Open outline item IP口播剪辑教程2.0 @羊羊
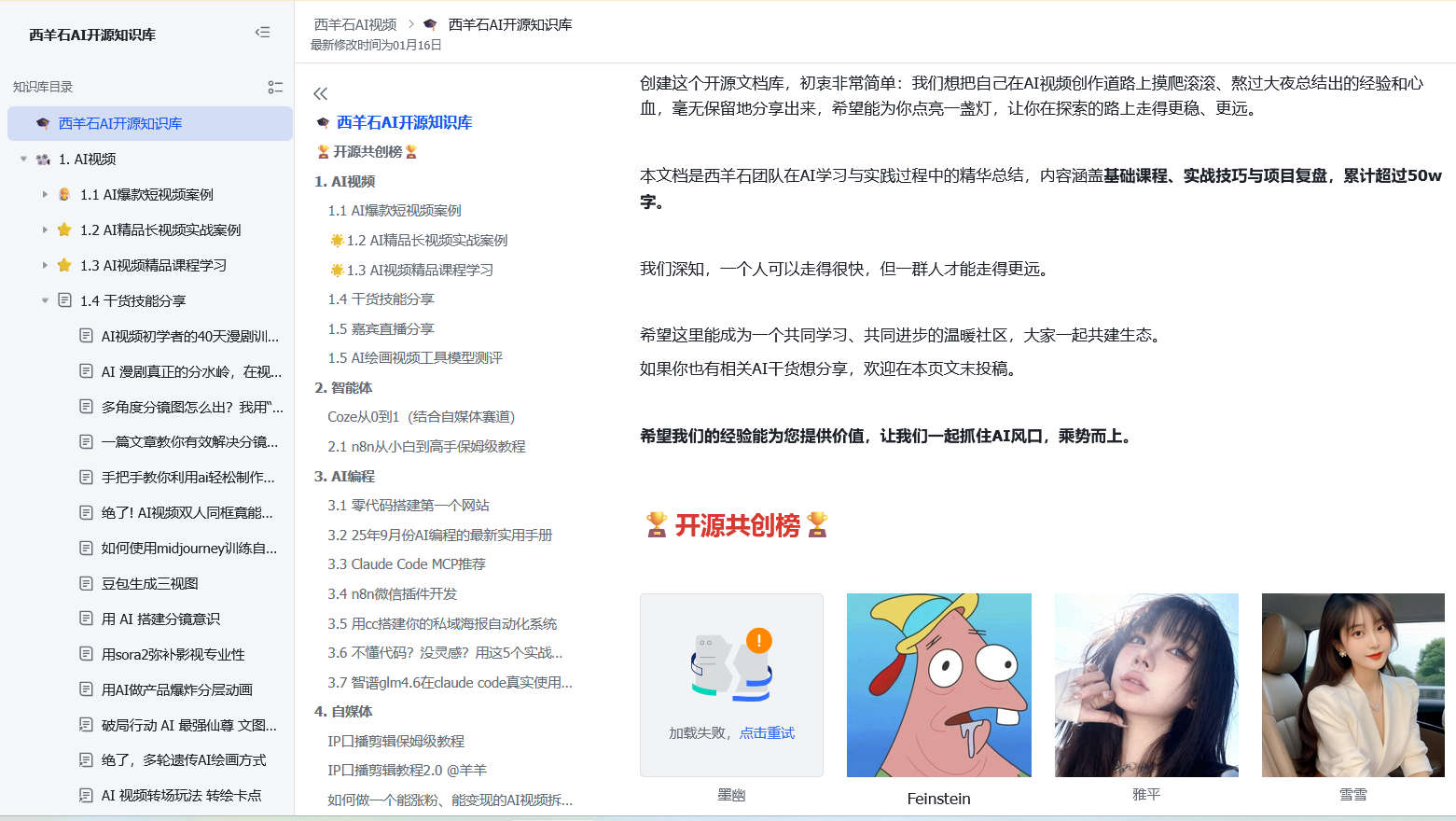Viewport: 1456px width, 821px height. (x=407, y=770)
